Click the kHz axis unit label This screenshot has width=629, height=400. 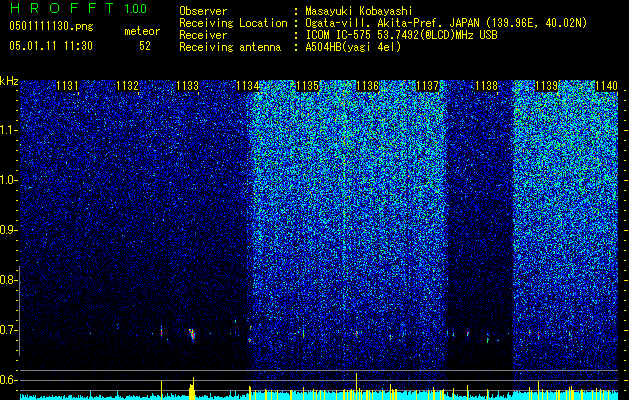[x=9, y=82]
